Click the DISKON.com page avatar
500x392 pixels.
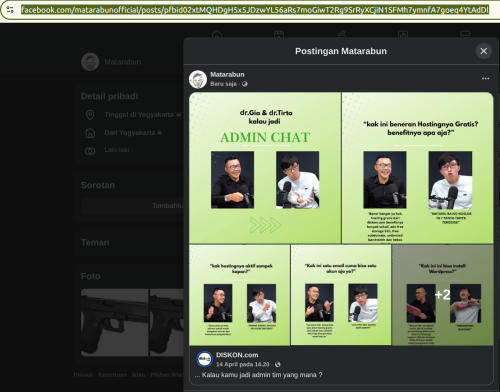pyautogui.click(x=204, y=359)
